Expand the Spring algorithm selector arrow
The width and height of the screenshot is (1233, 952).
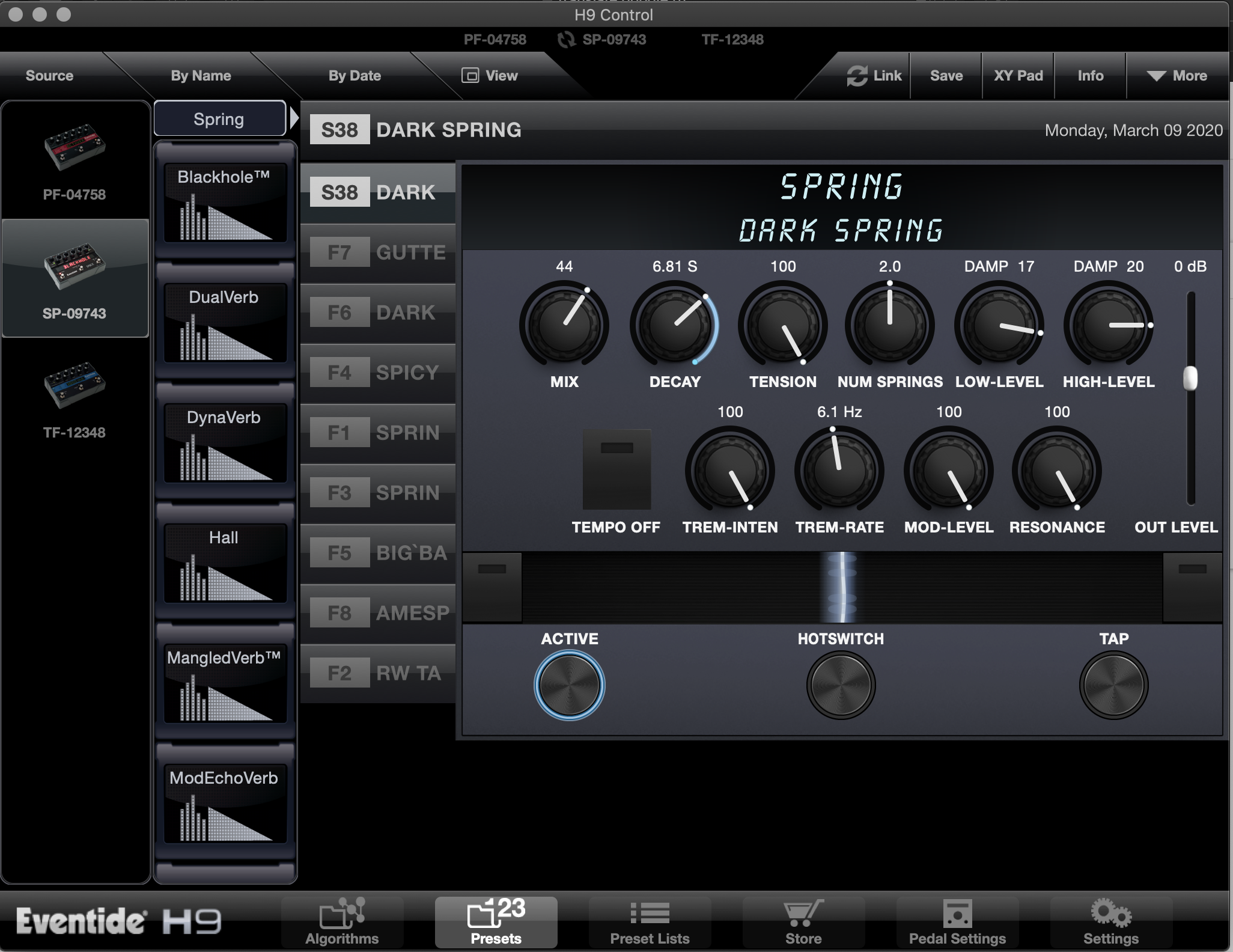[294, 118]
